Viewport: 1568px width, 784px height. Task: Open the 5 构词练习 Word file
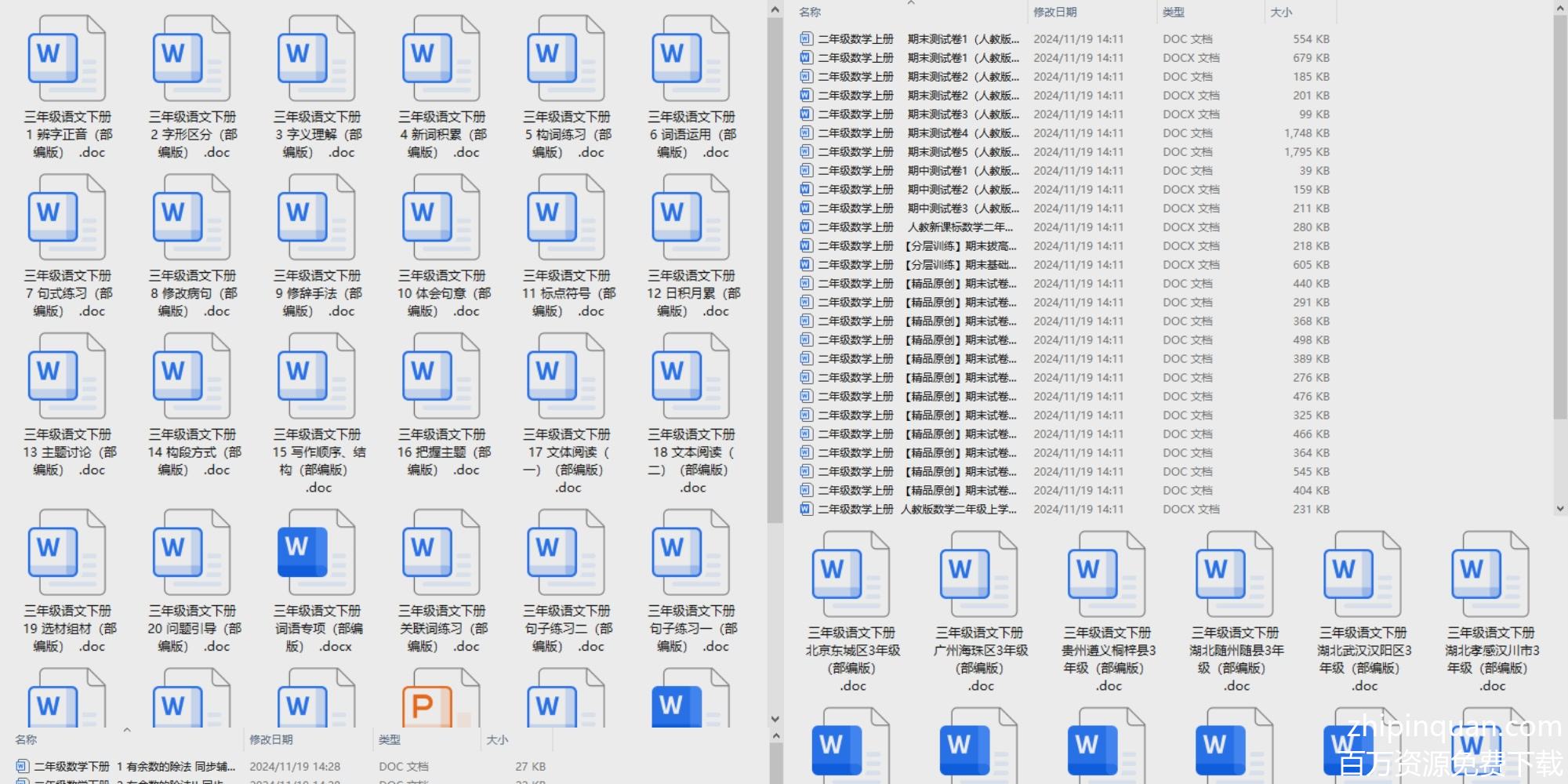tap(565, 60)
